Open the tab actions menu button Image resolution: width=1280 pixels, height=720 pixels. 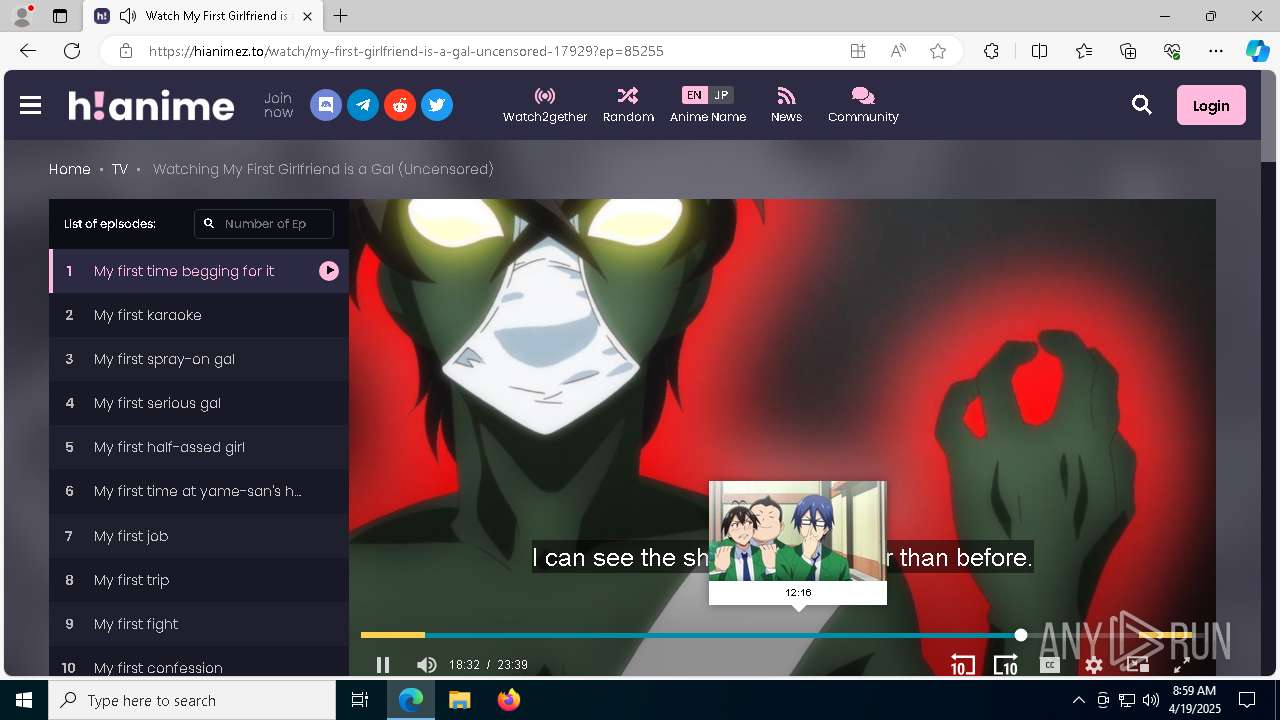(x=60, y=16)
